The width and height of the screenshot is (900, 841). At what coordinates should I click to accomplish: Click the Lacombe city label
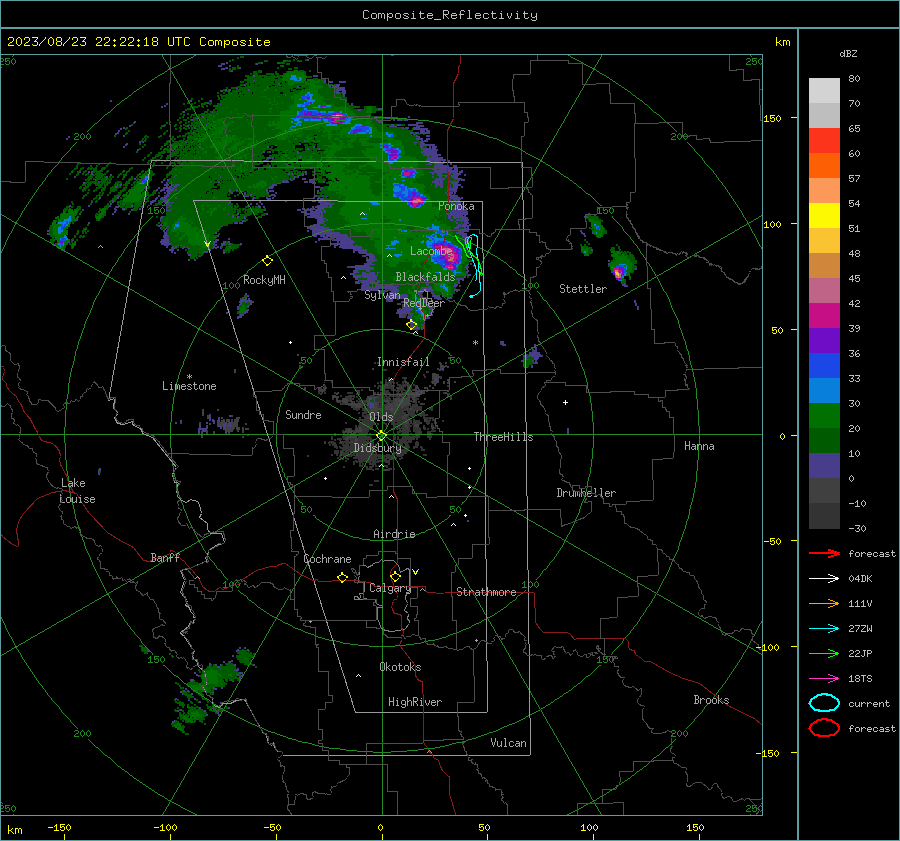(431, 251)
